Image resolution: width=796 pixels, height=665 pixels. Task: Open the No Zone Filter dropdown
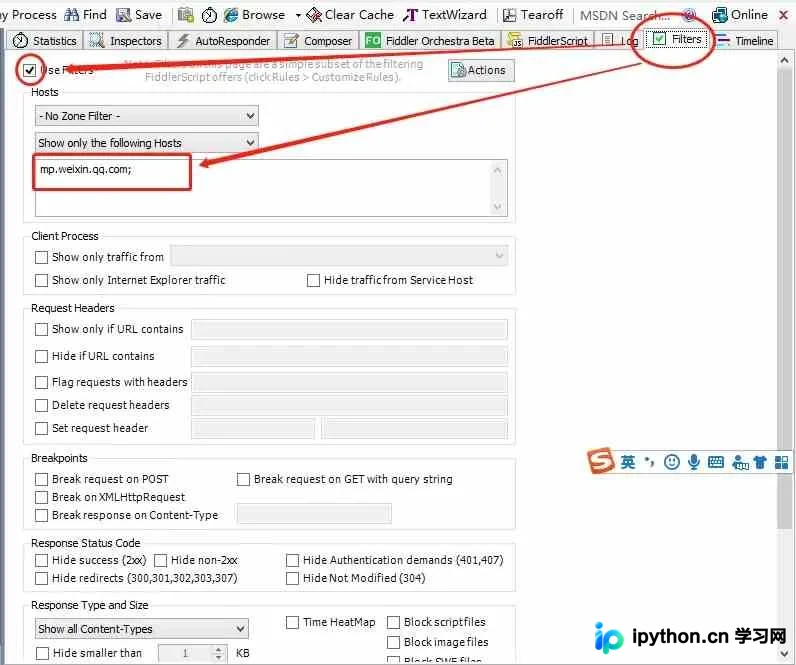tap(146, 116)
